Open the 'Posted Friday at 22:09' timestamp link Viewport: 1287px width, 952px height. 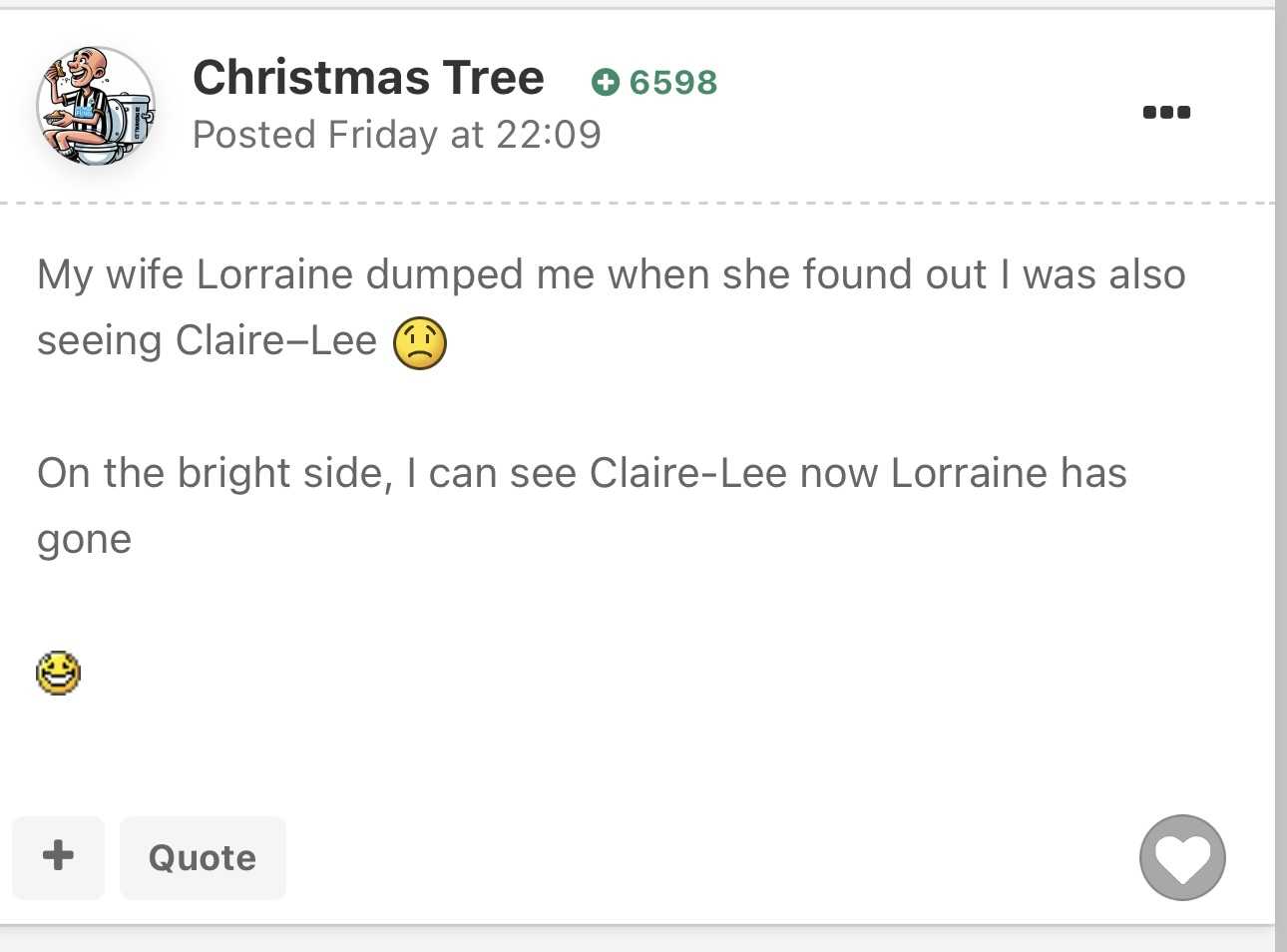(396, 135)
